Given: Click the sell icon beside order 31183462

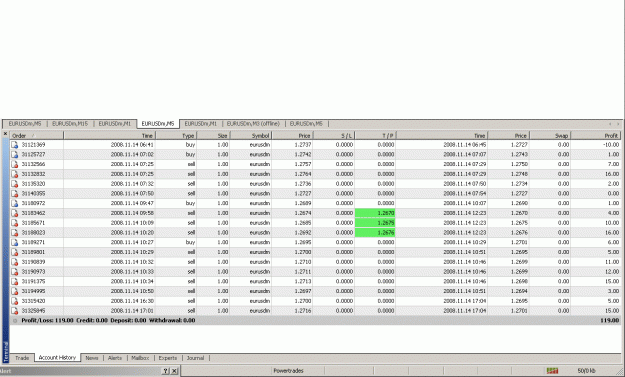Looking at the screenshot, I should point(15,213).
